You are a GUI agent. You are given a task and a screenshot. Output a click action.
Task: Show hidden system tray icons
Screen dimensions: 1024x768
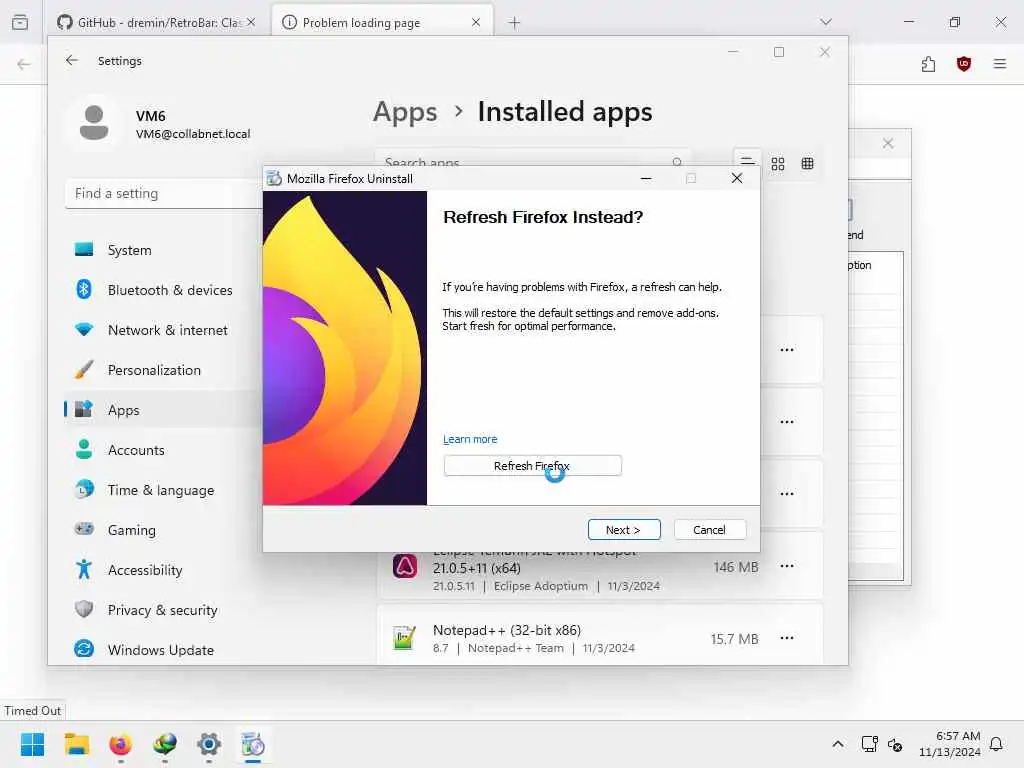pyautogui.click(x=838, y=744)
